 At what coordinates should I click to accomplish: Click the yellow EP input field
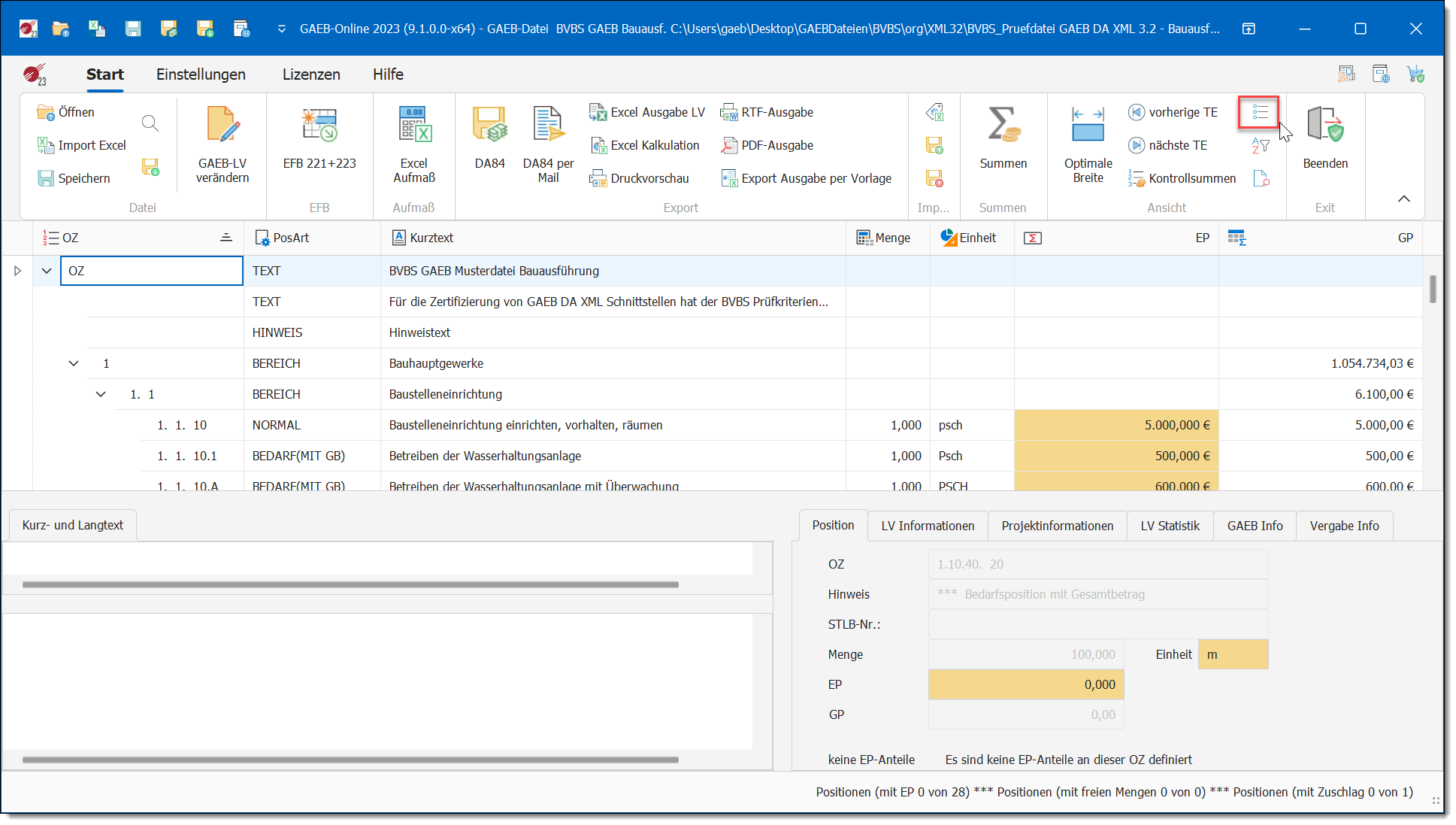coord(1026,684)
